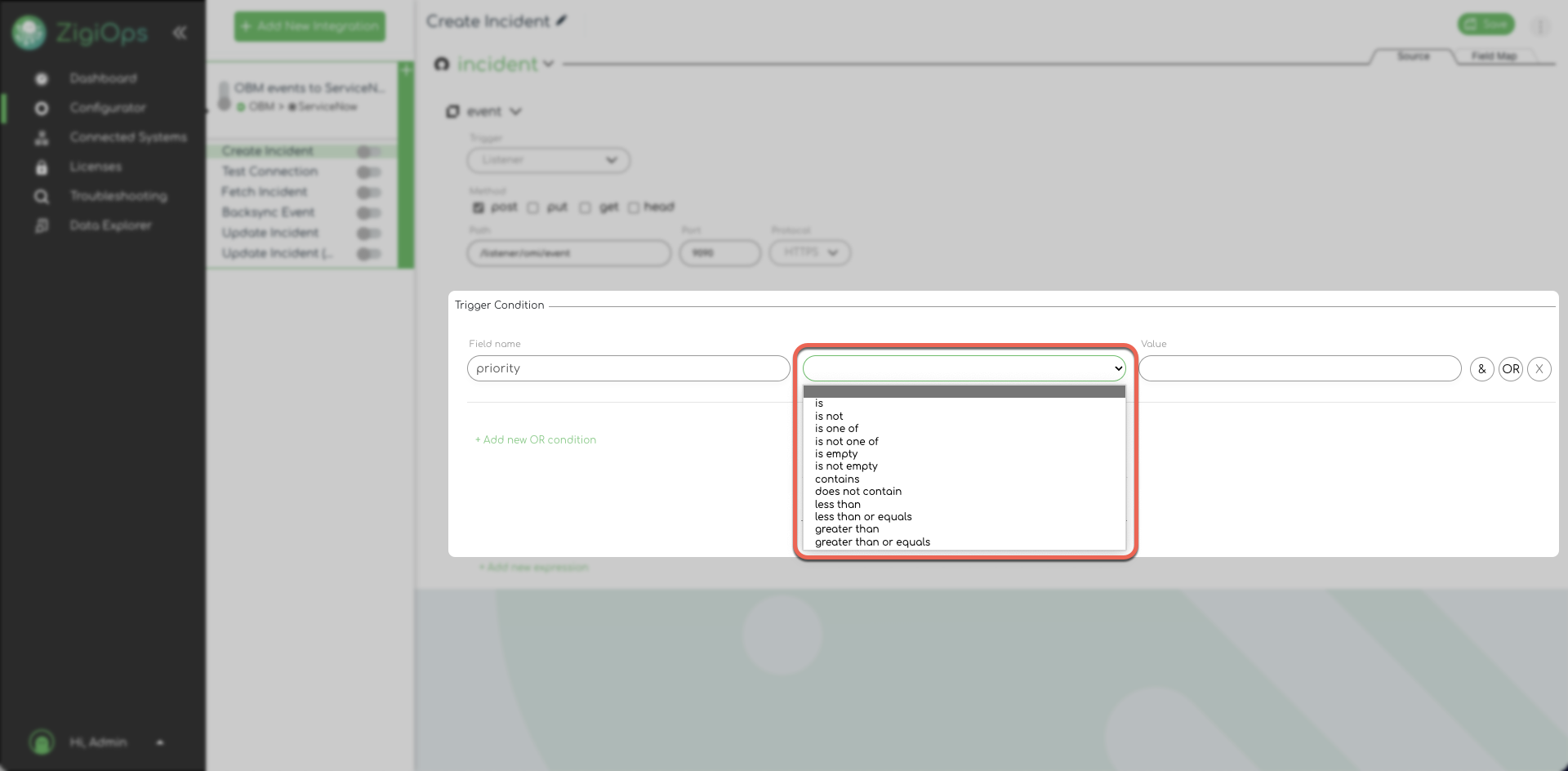Click the Value input field

[x=1299, y=369]
